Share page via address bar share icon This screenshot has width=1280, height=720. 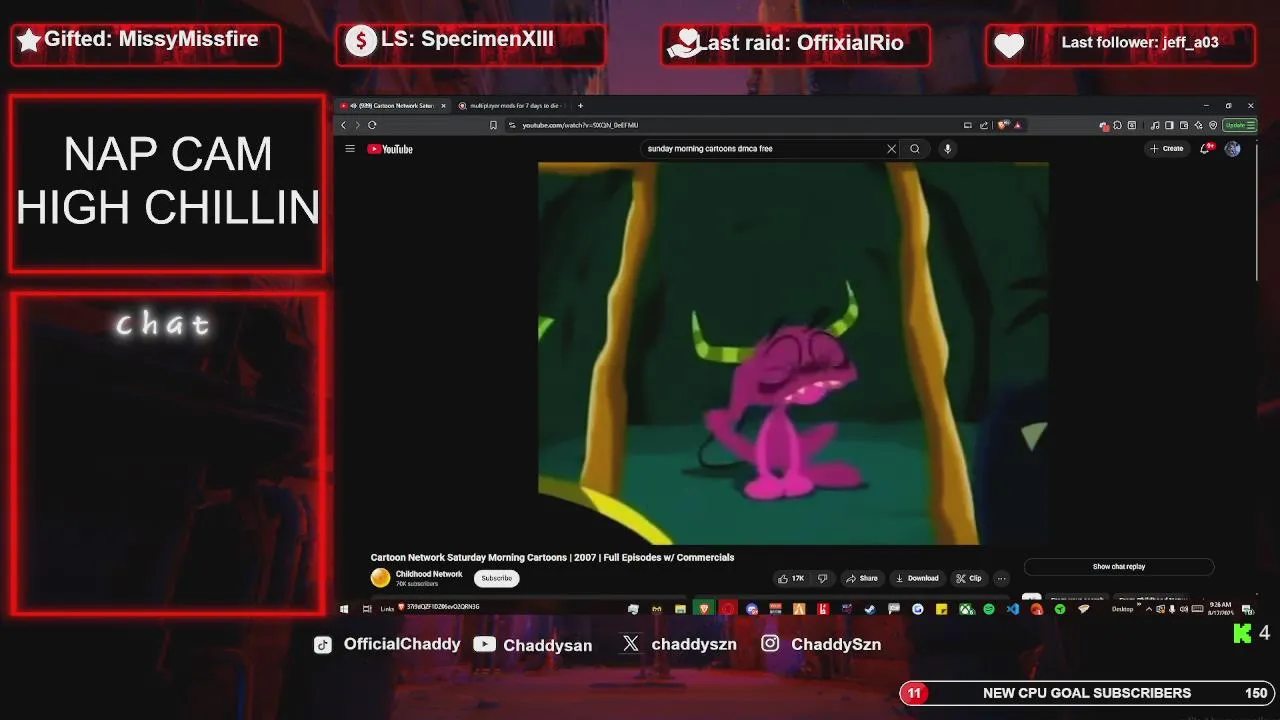[983, 125]
